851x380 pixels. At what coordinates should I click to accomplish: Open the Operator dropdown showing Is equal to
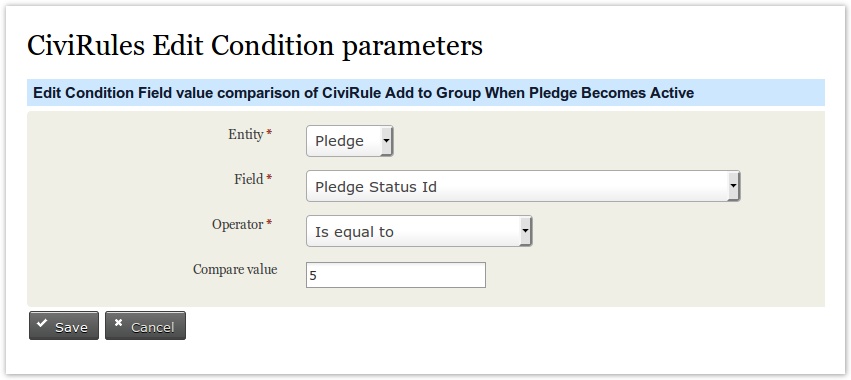click(419, 231)
